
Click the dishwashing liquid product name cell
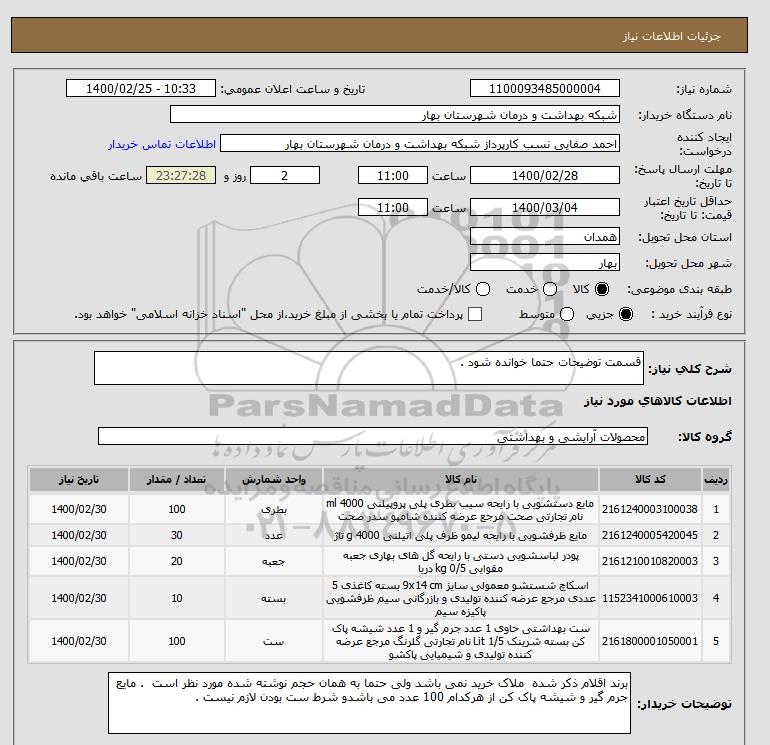461,535
